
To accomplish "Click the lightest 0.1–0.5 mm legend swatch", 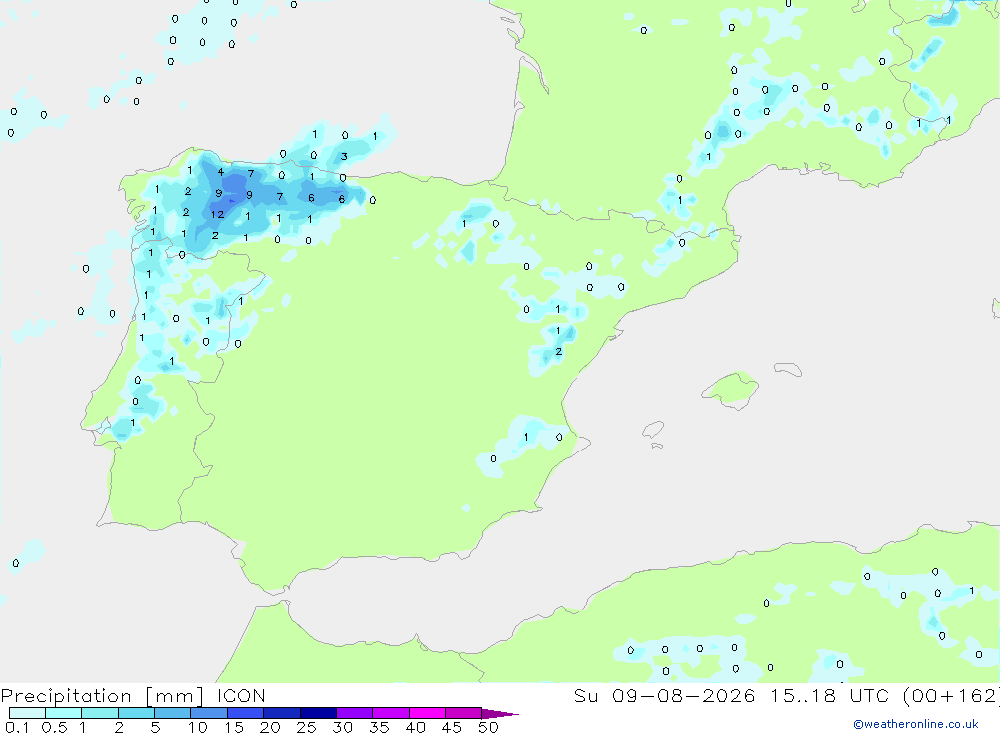I will coord(27,713).
